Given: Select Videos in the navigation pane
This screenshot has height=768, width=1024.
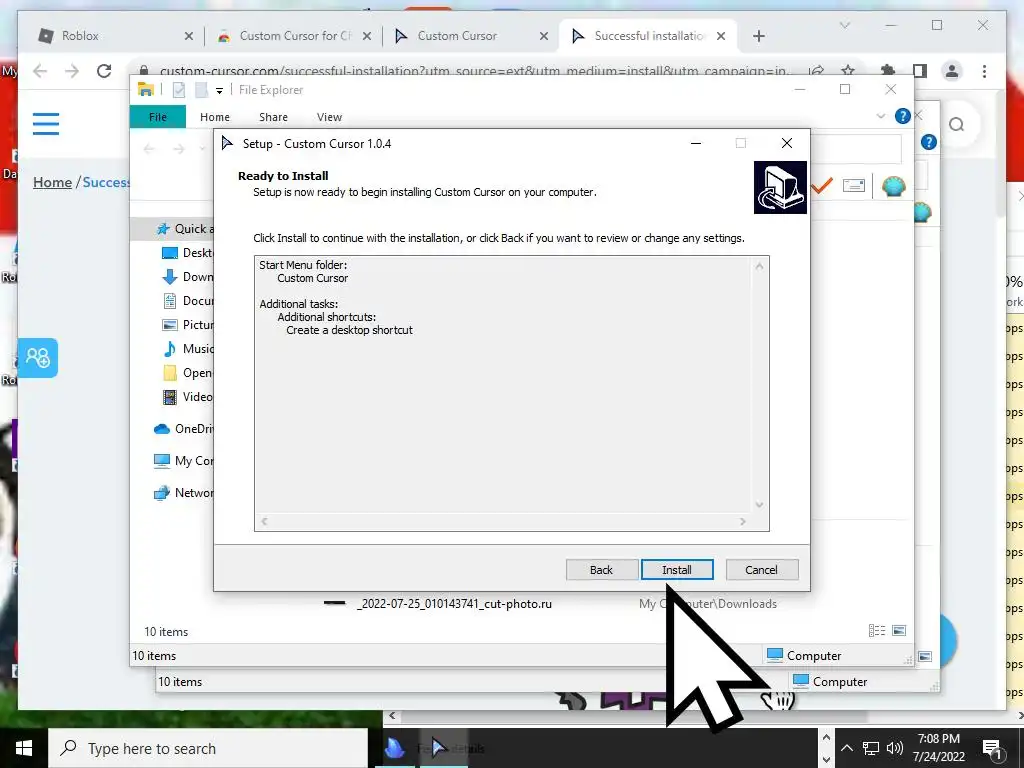Looking at the screenshot, I should [x=187, y=396].
